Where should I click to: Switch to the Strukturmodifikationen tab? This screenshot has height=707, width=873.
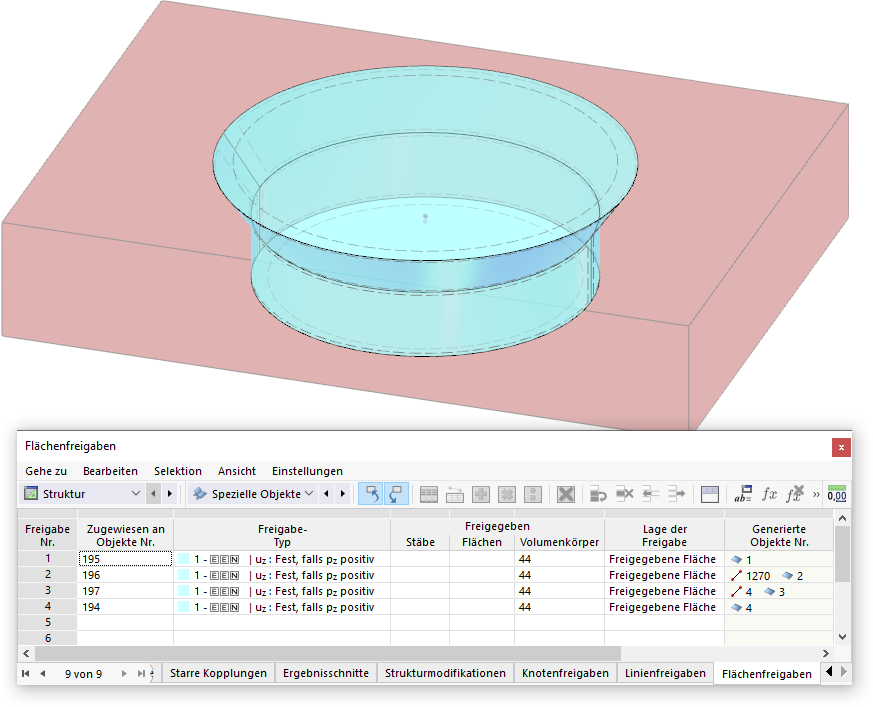click(445, 673)
